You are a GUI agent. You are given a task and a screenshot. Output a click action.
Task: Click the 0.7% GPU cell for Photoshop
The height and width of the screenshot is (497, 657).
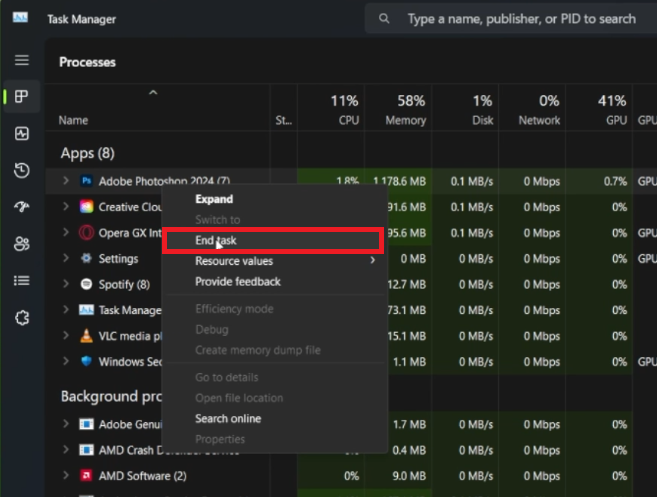pyautogui.click(x=599, y=181)
